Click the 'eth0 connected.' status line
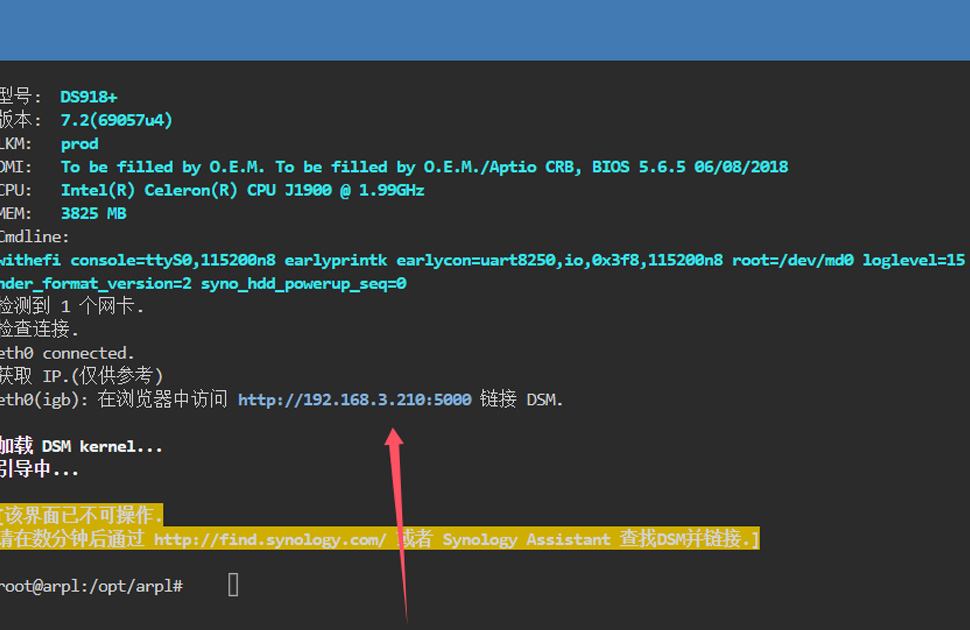 (x=67, y=353)
